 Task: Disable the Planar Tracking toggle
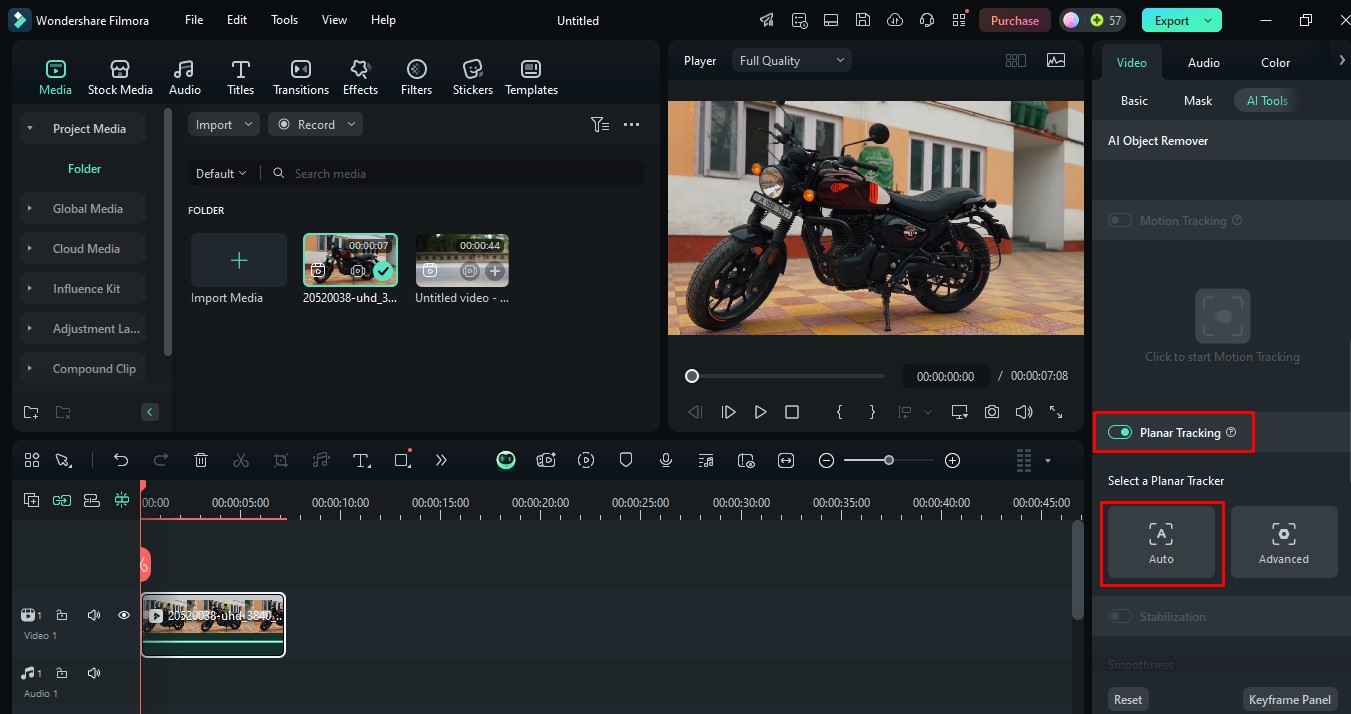tap(1120, 433)
